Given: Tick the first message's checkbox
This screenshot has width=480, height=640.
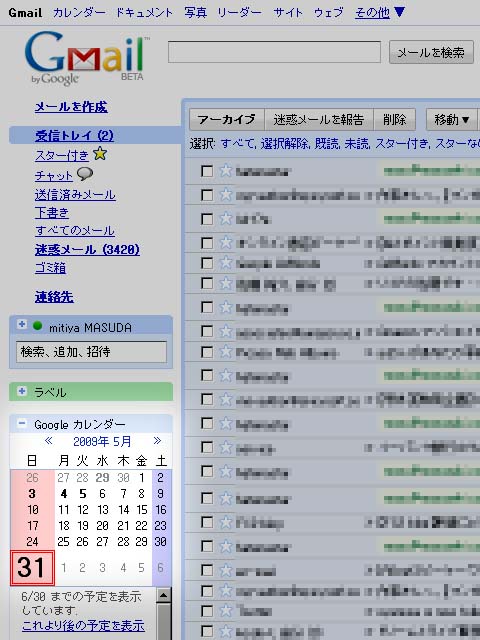Looking at the screenshot, I should (x=207, y=171).
